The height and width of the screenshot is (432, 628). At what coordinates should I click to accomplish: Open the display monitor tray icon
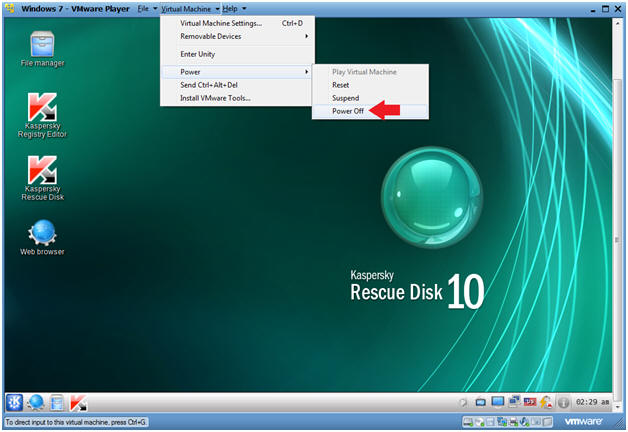pos(498,402)
